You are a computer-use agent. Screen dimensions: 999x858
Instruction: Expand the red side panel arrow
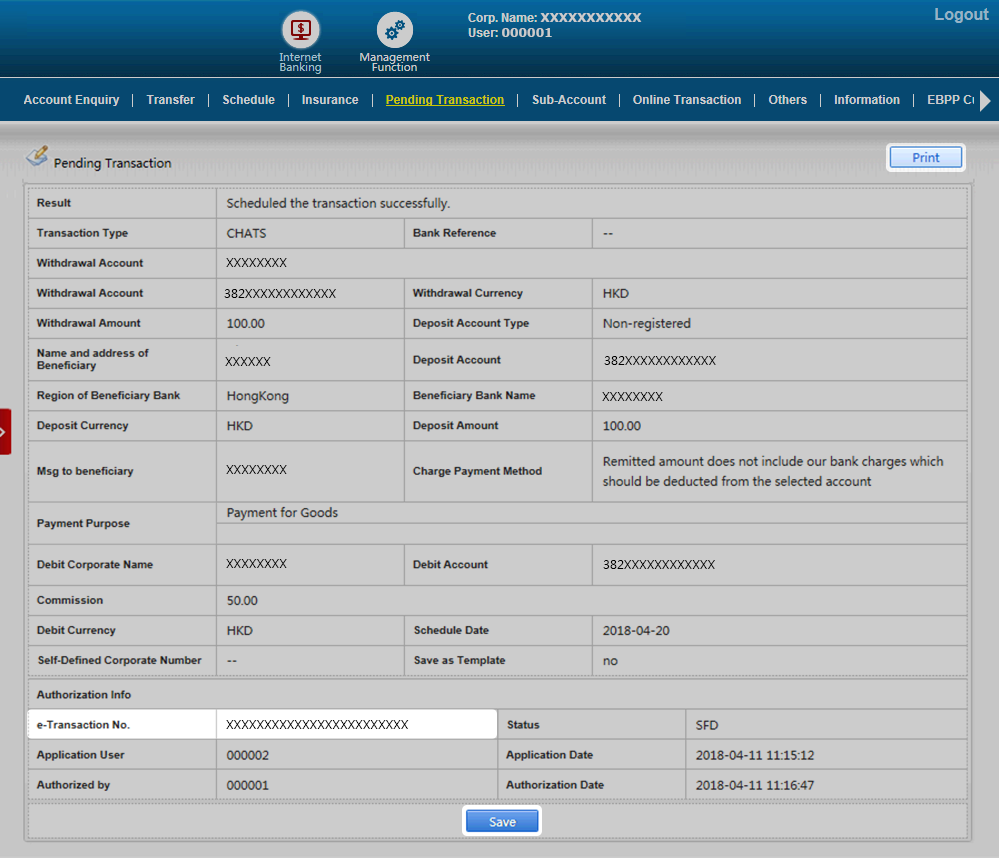(5, 432)
